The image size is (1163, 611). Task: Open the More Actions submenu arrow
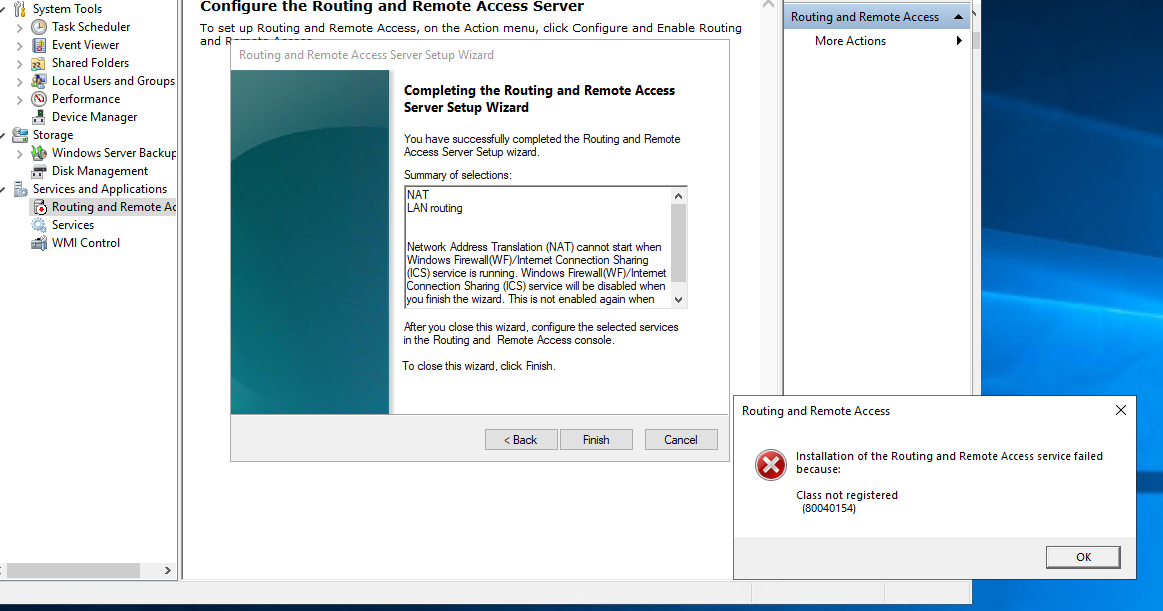click(959, 41)
